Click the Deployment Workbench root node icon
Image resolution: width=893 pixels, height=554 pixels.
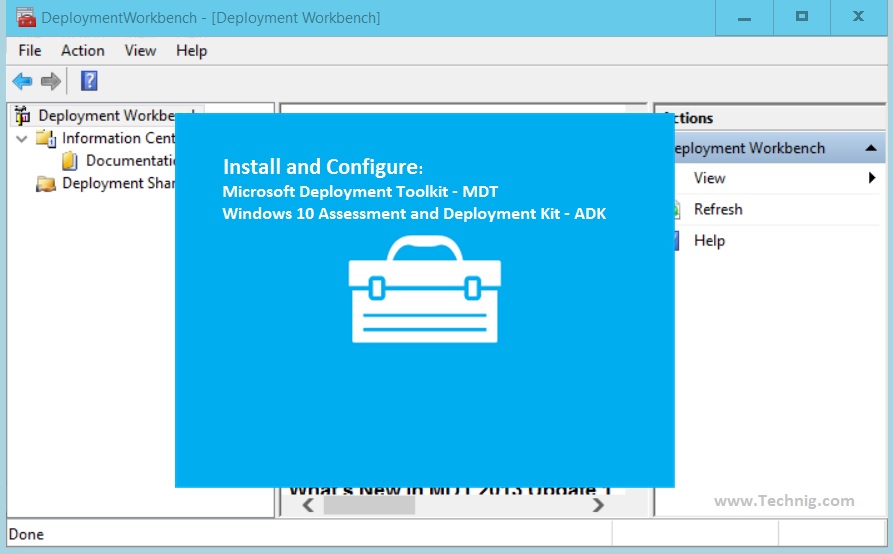click(22, 116)
